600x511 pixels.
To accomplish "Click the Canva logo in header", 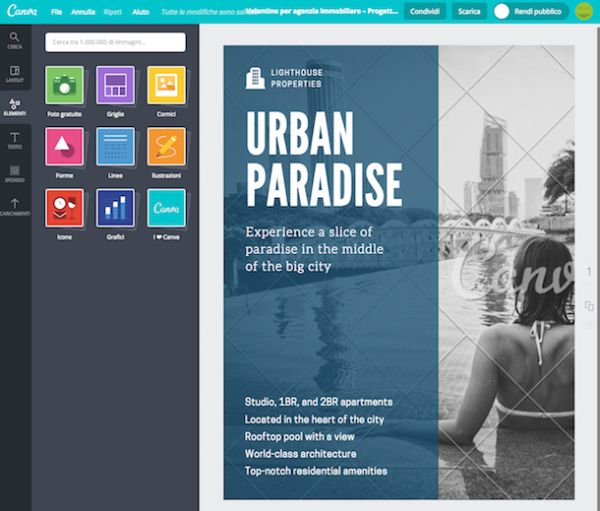I will click(x=22, y=11).
